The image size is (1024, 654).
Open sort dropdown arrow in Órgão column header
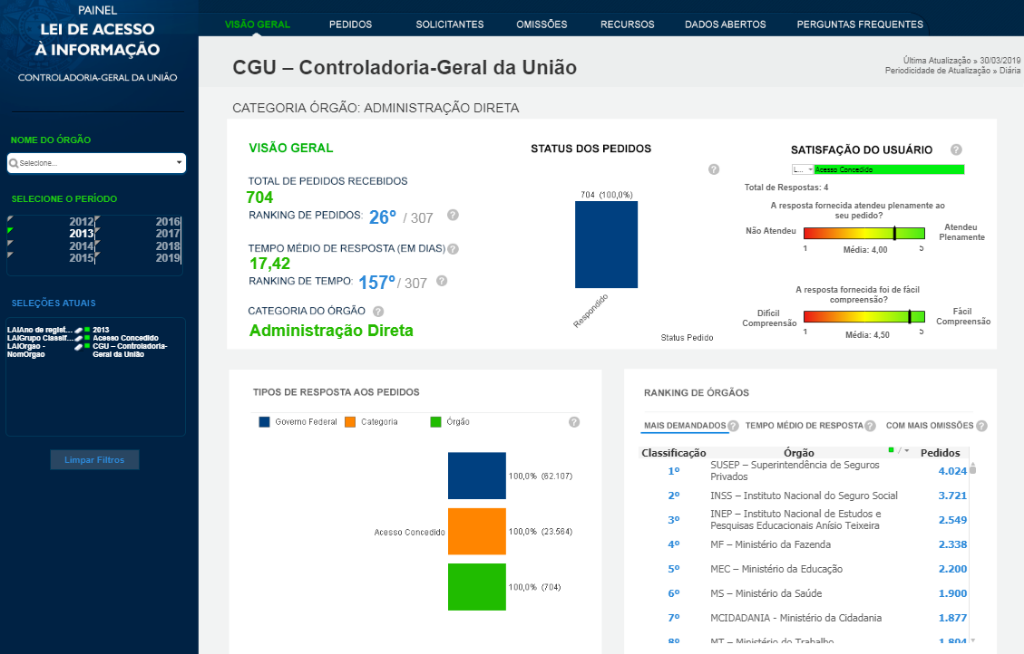click(906, 451)
